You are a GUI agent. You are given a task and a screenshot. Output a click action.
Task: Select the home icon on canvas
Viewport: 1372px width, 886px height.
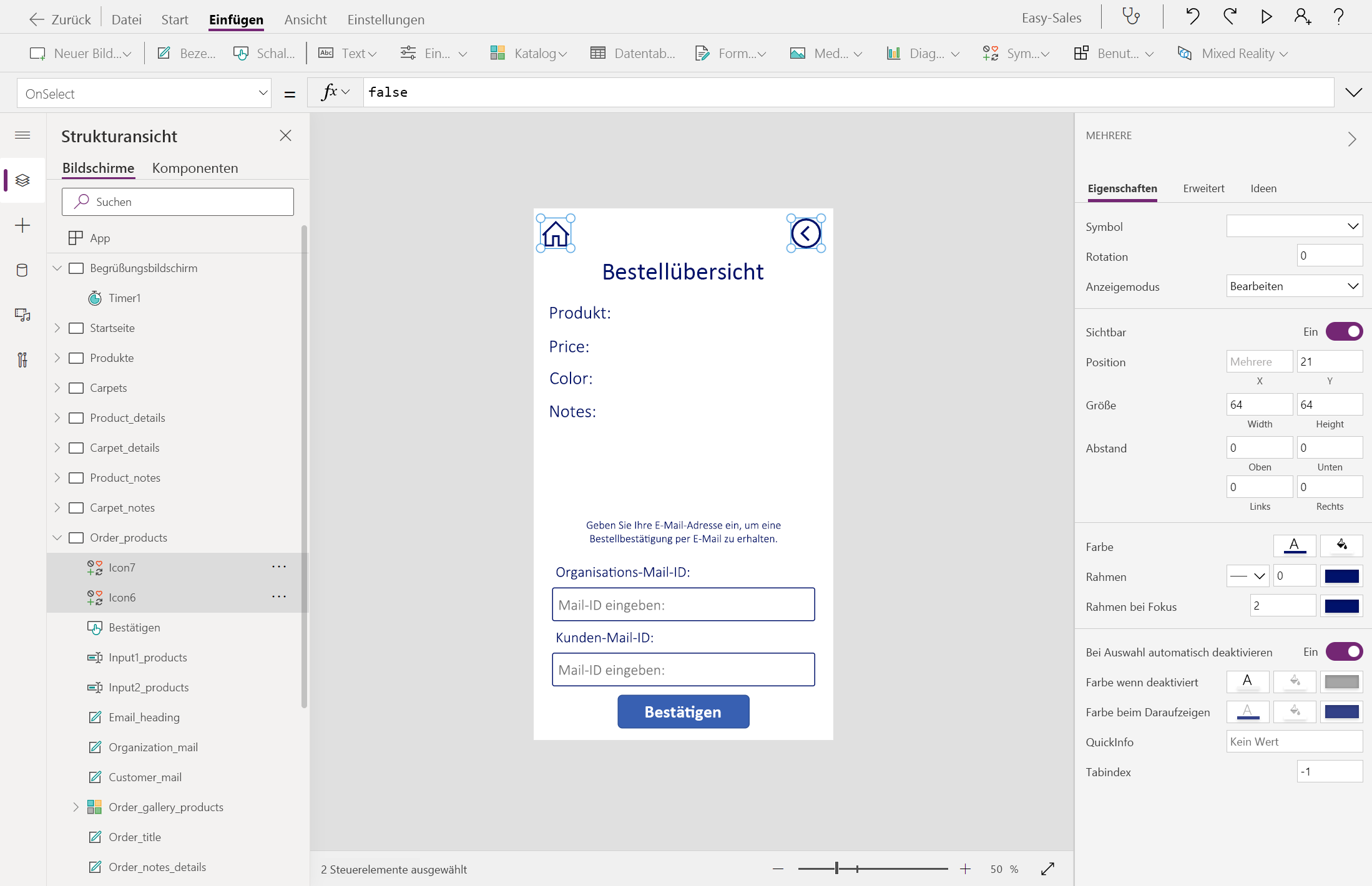pos(556,235)
